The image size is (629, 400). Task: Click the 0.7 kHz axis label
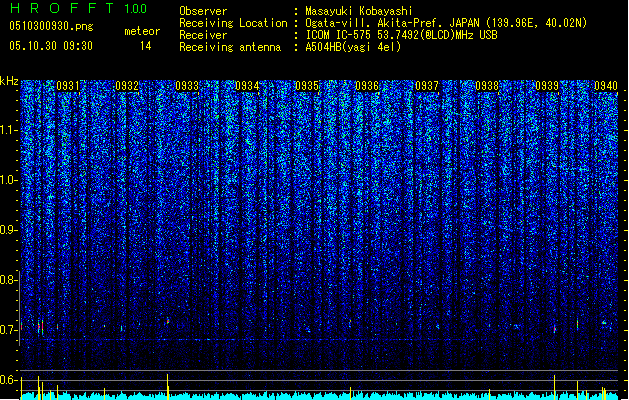(8, 330)
